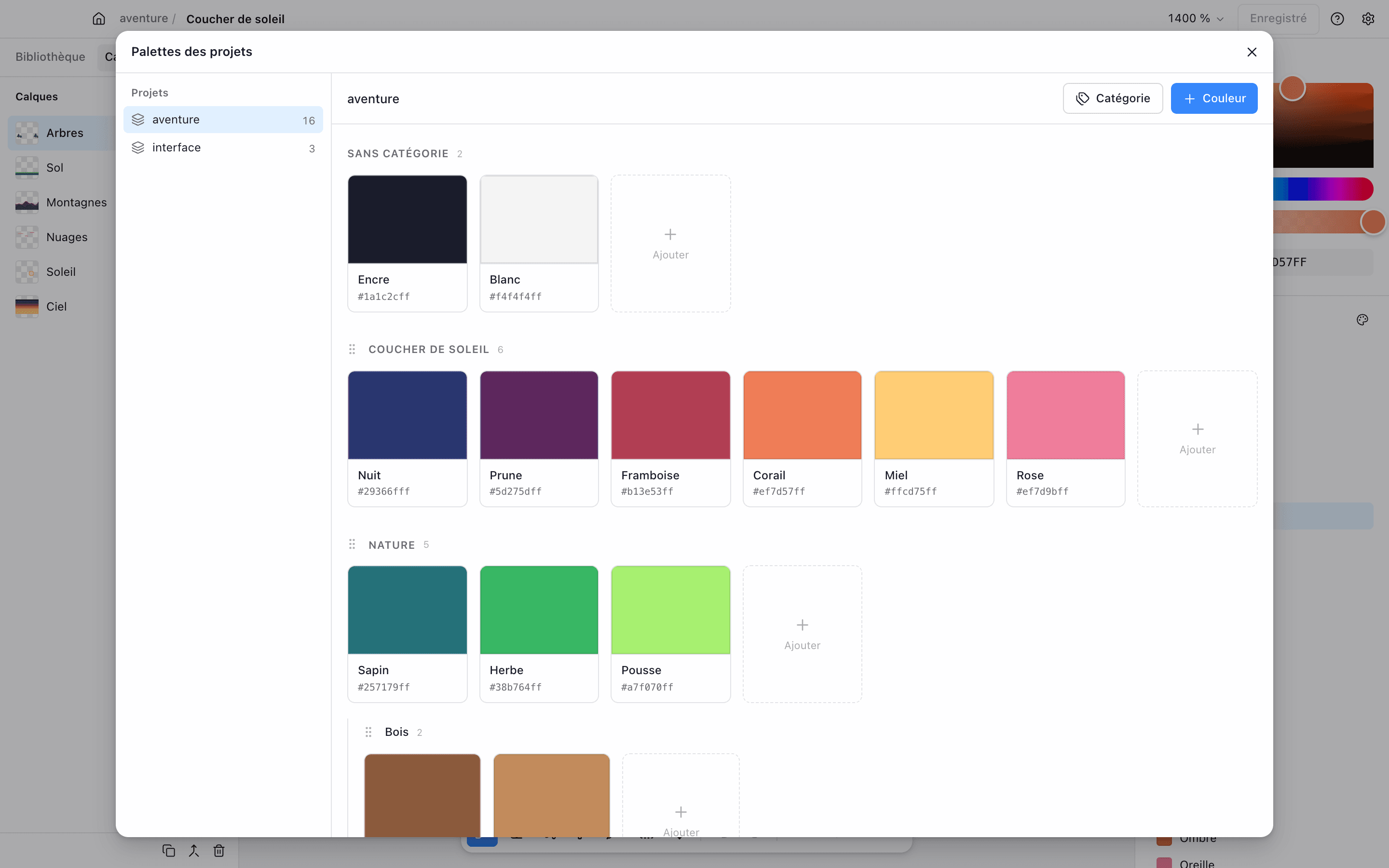Screen dimensions: 1389x868
Task: Close the Palettes des projets dialog
Action: (x=1252, y=52)
